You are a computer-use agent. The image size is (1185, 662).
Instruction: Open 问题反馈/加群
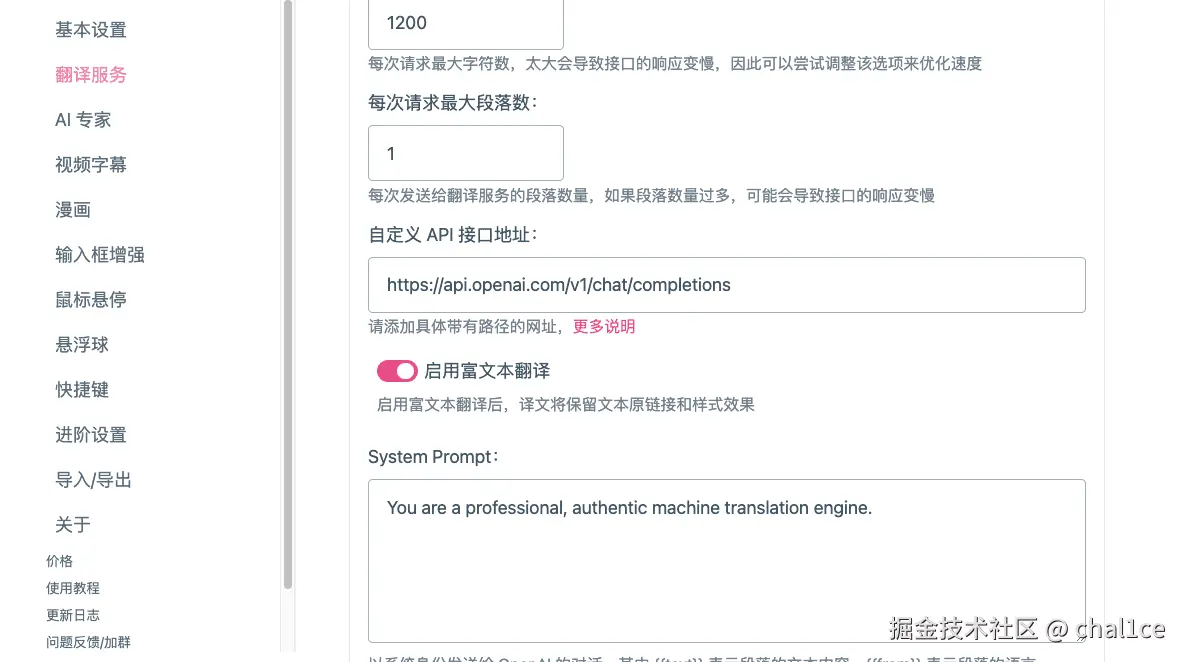(89, 644)
